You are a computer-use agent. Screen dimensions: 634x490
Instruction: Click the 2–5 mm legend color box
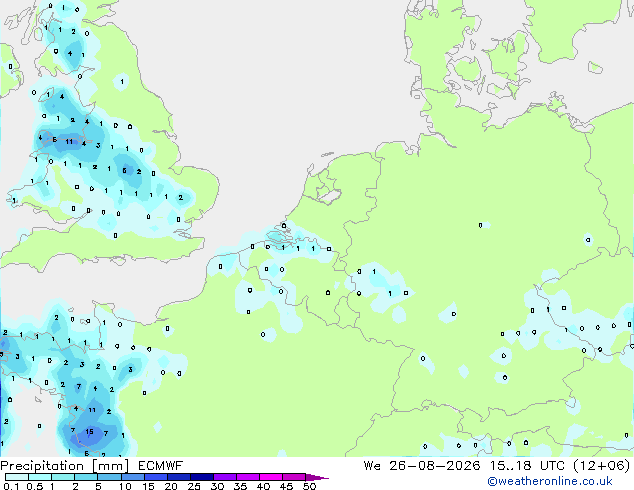(x=86, y=477)
